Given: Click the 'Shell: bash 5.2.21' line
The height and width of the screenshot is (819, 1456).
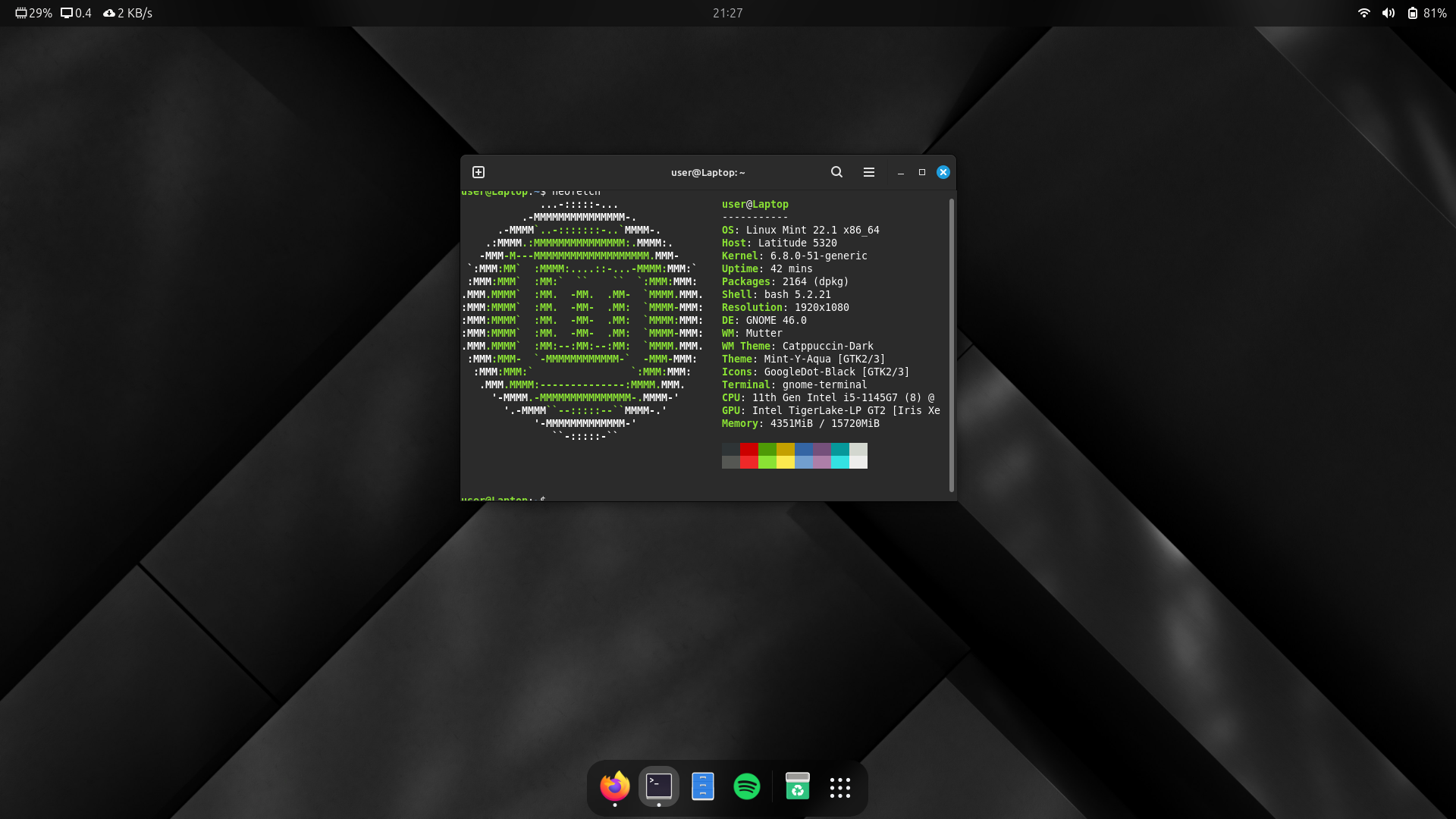Looking at the screenshot, I should click(x=776, y=294).
